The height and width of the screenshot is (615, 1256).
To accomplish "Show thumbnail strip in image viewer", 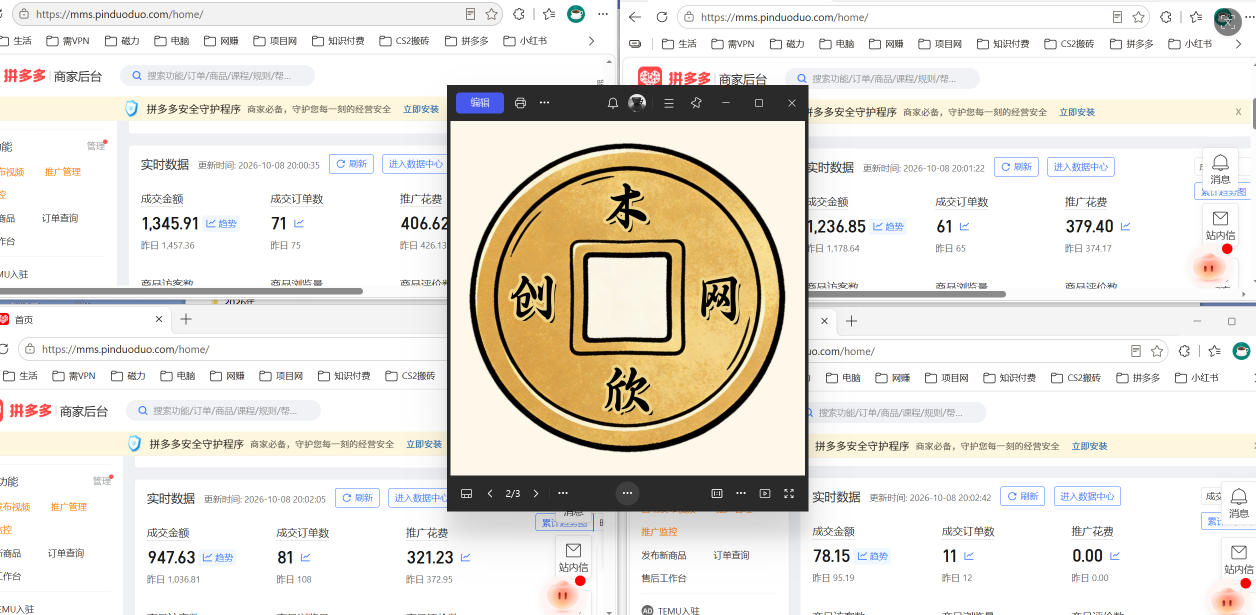I will 466,493.
